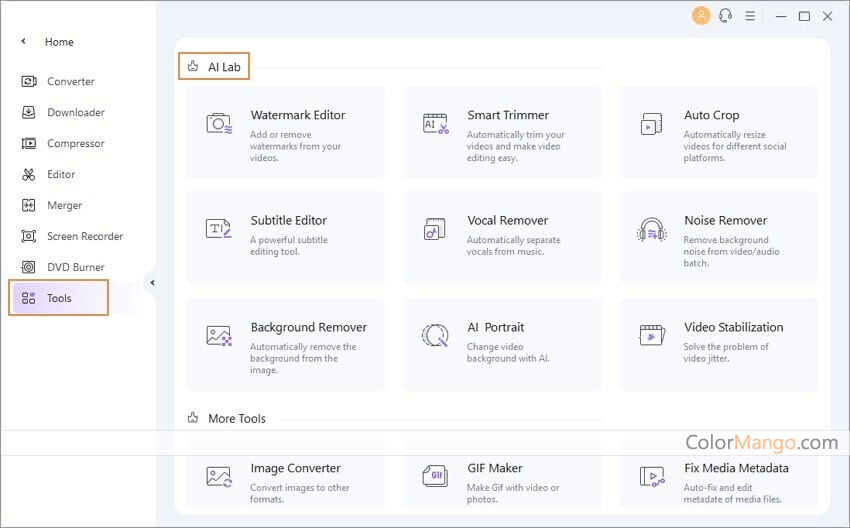The width and height of the screenshot is (850, 528).
Task: Open the support headset icon
Action: point(725,16)
